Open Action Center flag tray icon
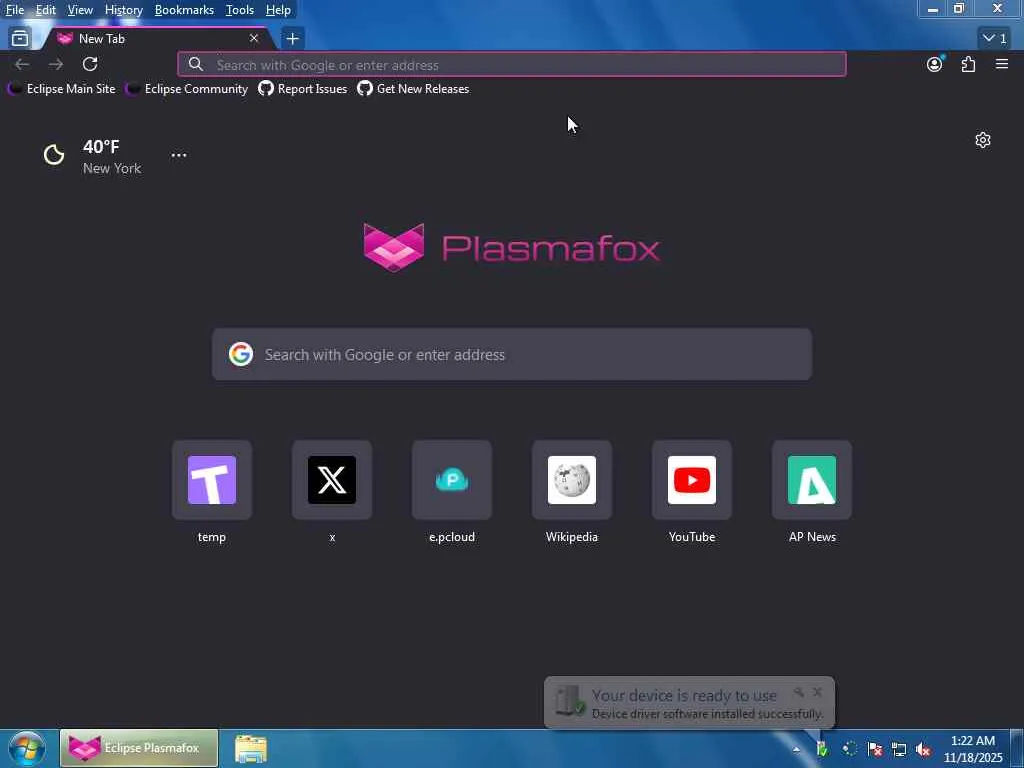This screenshot has height=768, width=1024. coord(875,749)
